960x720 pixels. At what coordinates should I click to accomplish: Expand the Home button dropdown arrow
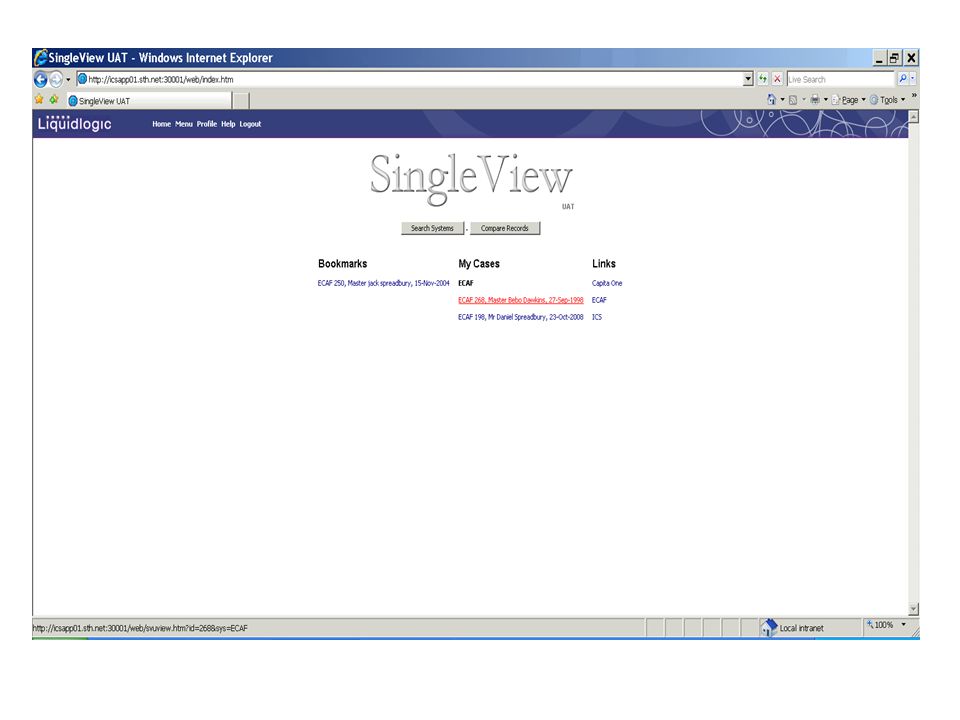[x=782, y=100]
